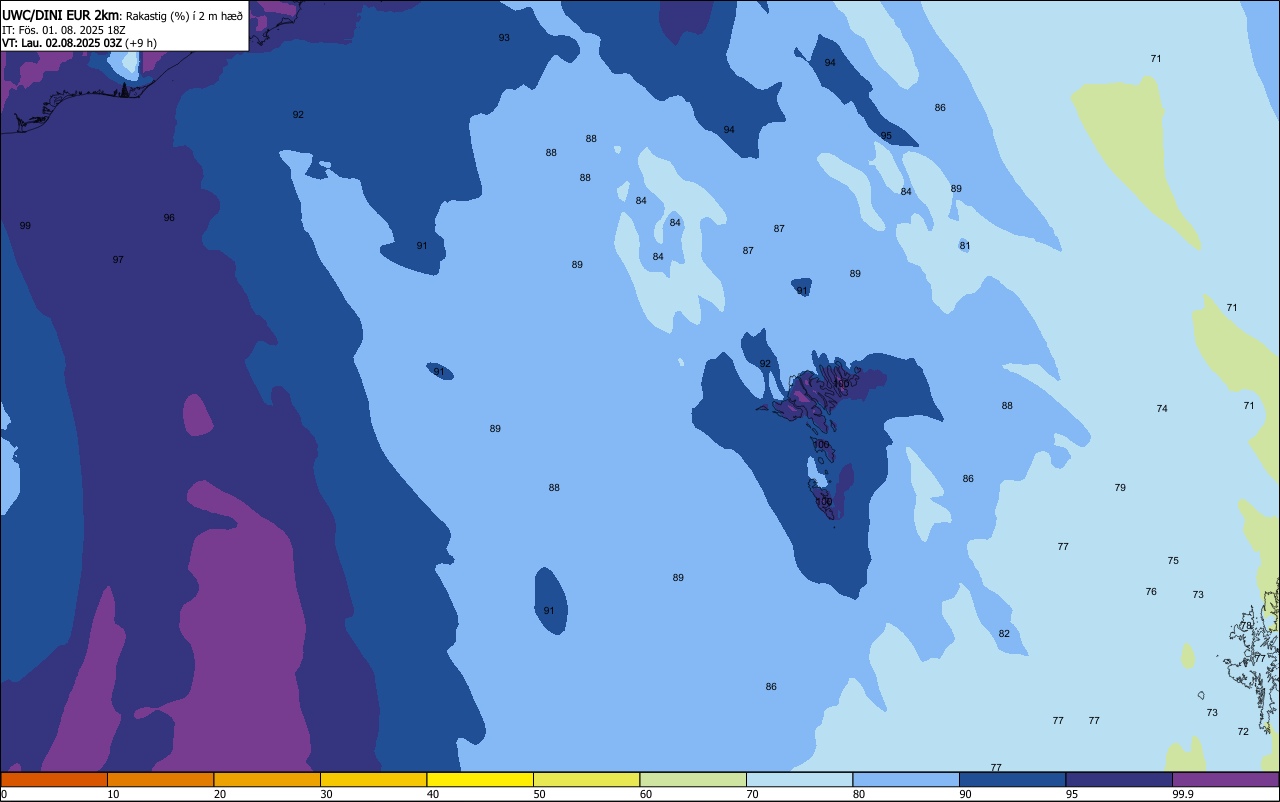Click the legend tick label 50
1280x802 pixels.
click(x=539, y=794)
